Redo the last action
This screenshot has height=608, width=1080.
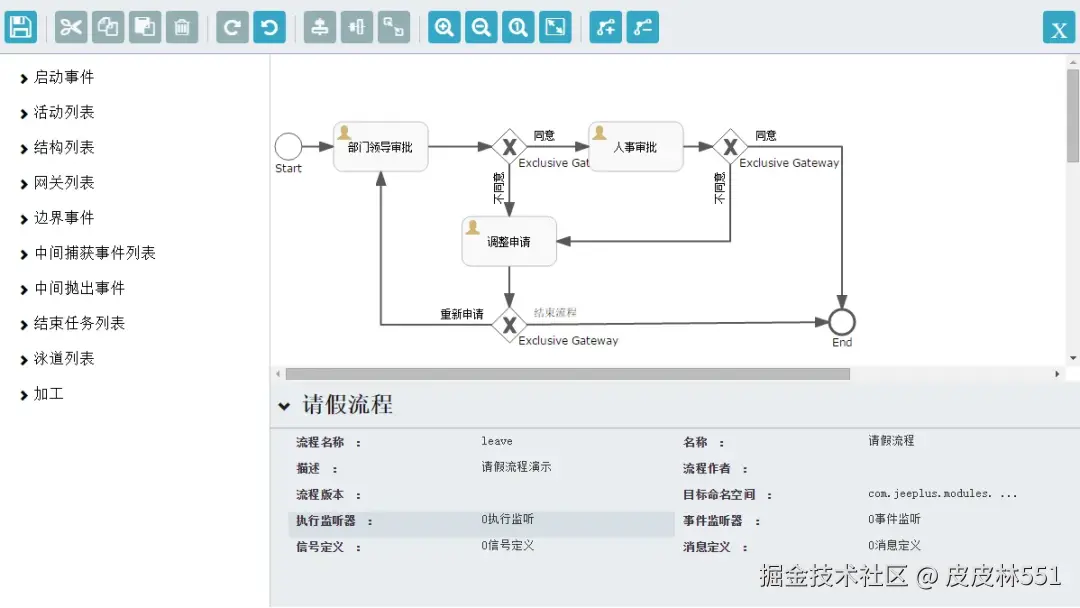pyautogui.click(x=231, y=27)
